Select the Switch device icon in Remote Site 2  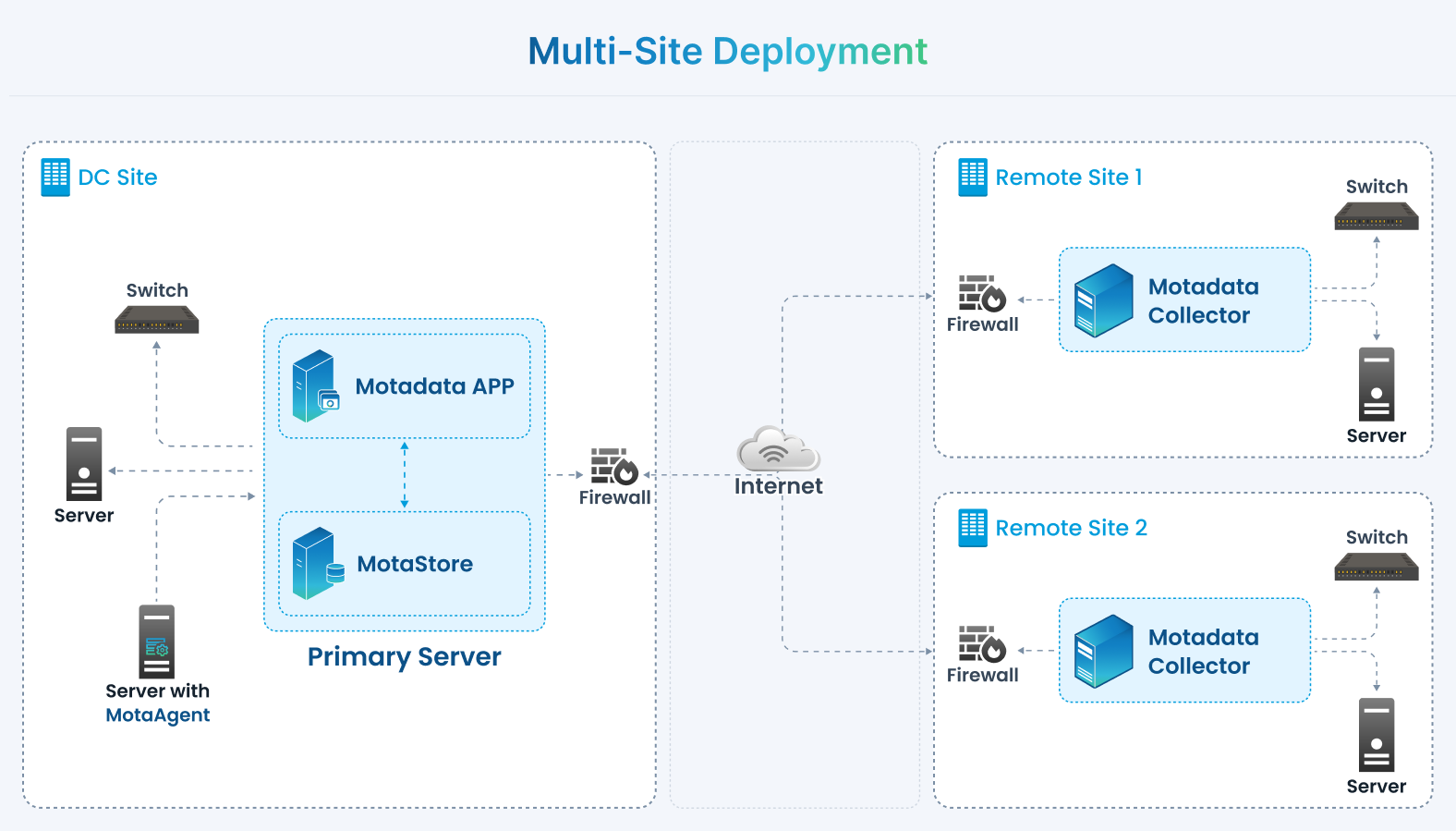[1377, 567]
